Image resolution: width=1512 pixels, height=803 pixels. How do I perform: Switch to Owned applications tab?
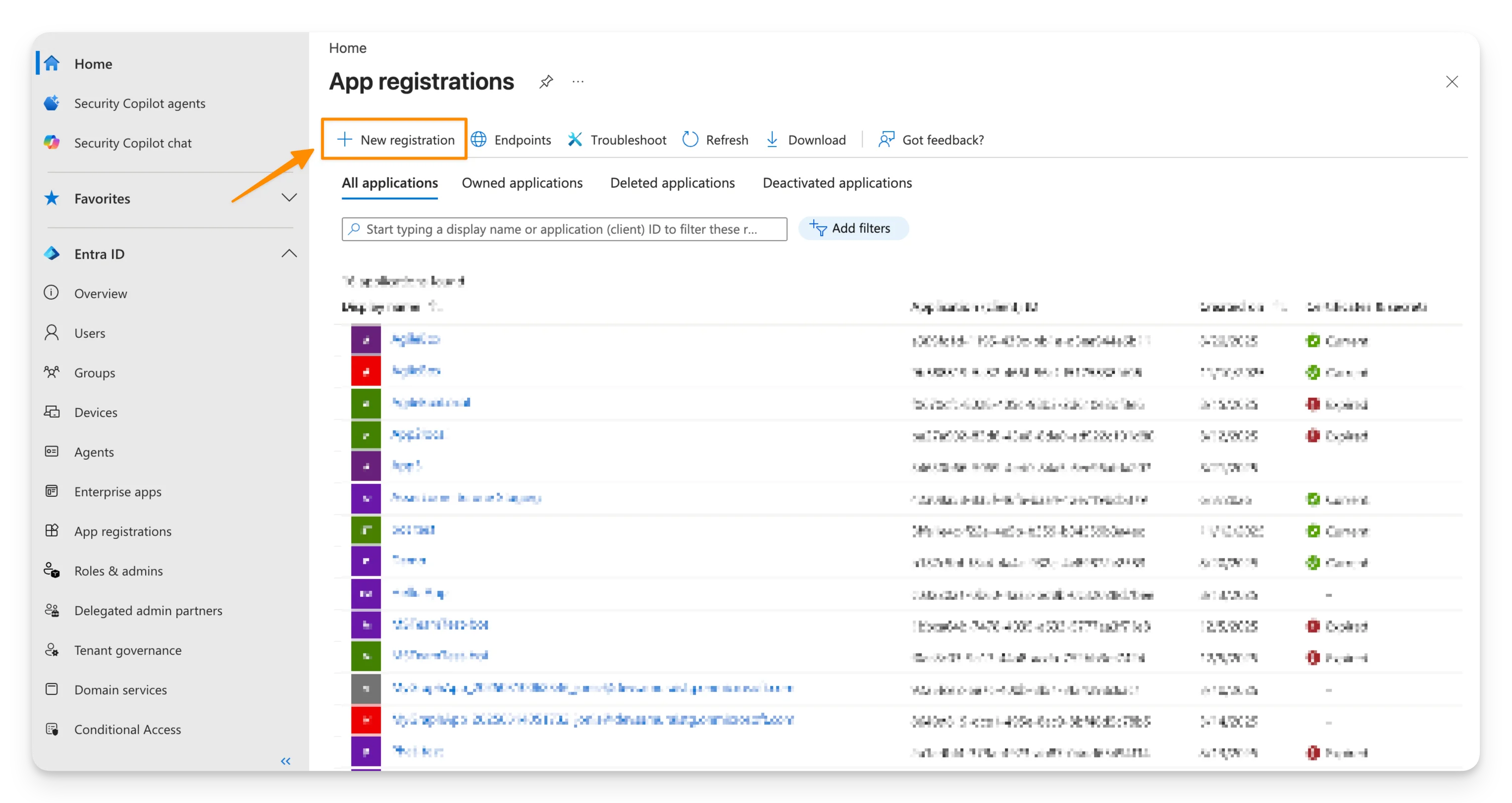tap(522, 183)
